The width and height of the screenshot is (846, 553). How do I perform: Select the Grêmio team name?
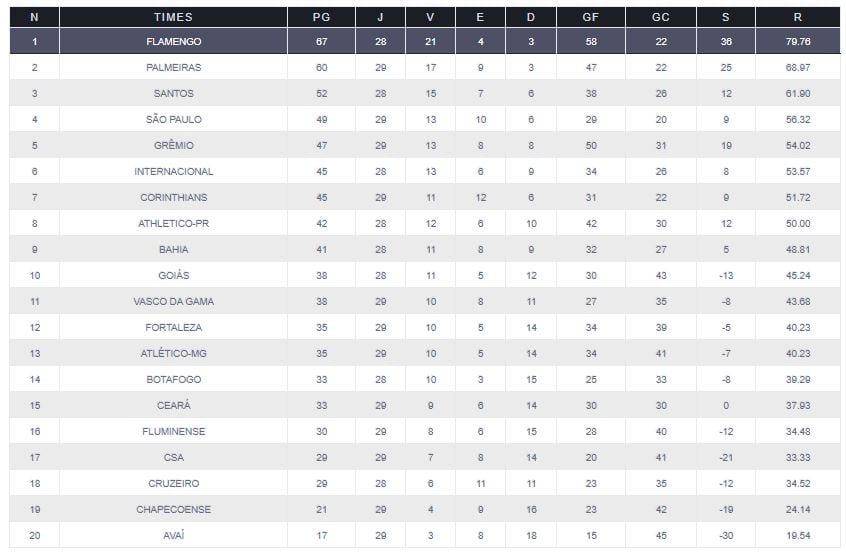pos(173,145)
